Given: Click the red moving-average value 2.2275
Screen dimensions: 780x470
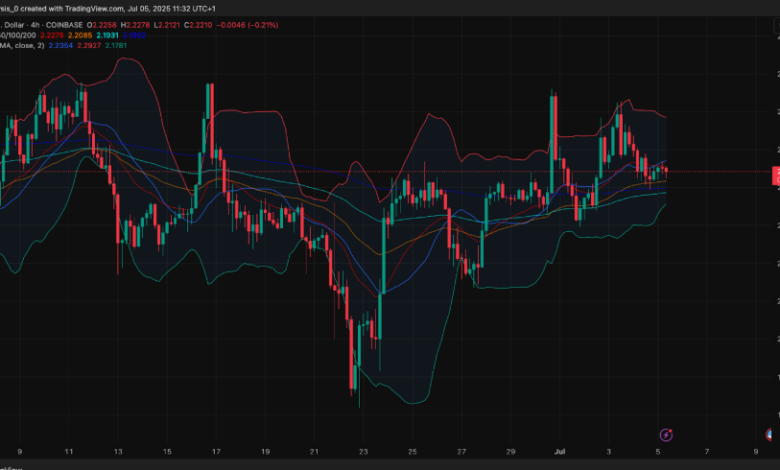Looking at the screenshot, I should (52, 35).
